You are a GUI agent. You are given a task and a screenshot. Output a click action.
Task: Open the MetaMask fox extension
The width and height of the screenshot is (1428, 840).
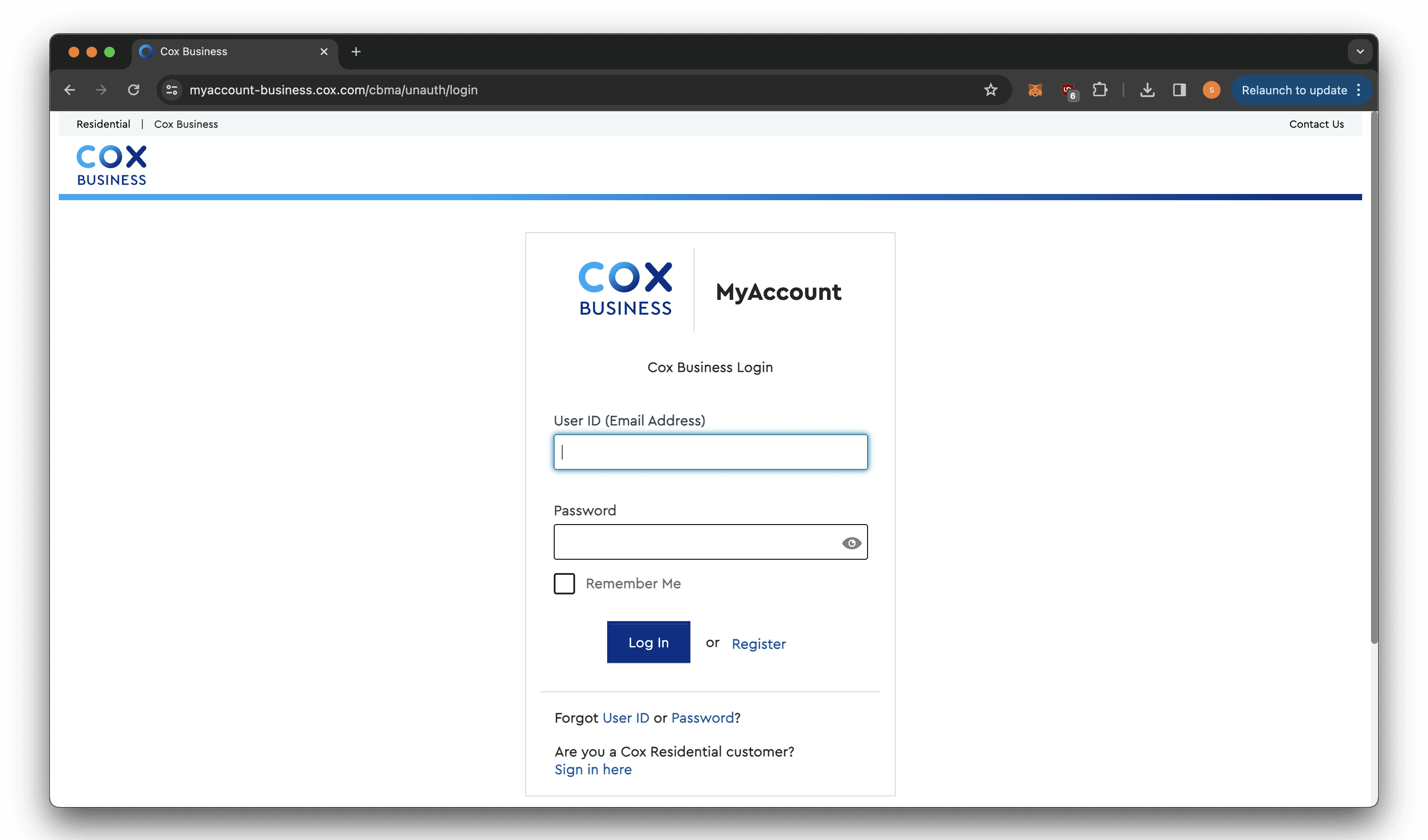coord(1035,90)
